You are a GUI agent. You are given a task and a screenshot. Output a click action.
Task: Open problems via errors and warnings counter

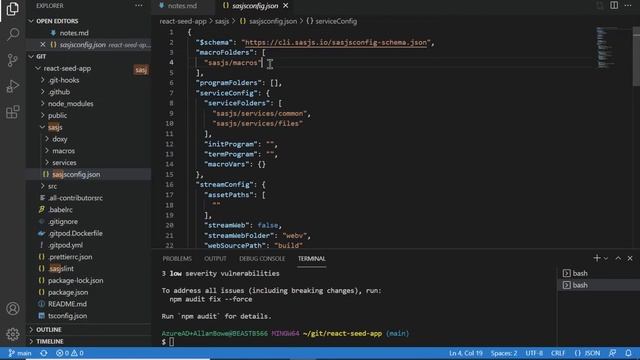70,353
